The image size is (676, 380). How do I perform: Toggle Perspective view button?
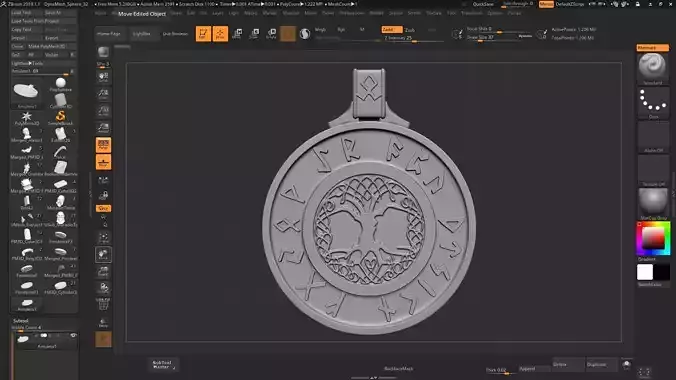click(x=103, y=145)
